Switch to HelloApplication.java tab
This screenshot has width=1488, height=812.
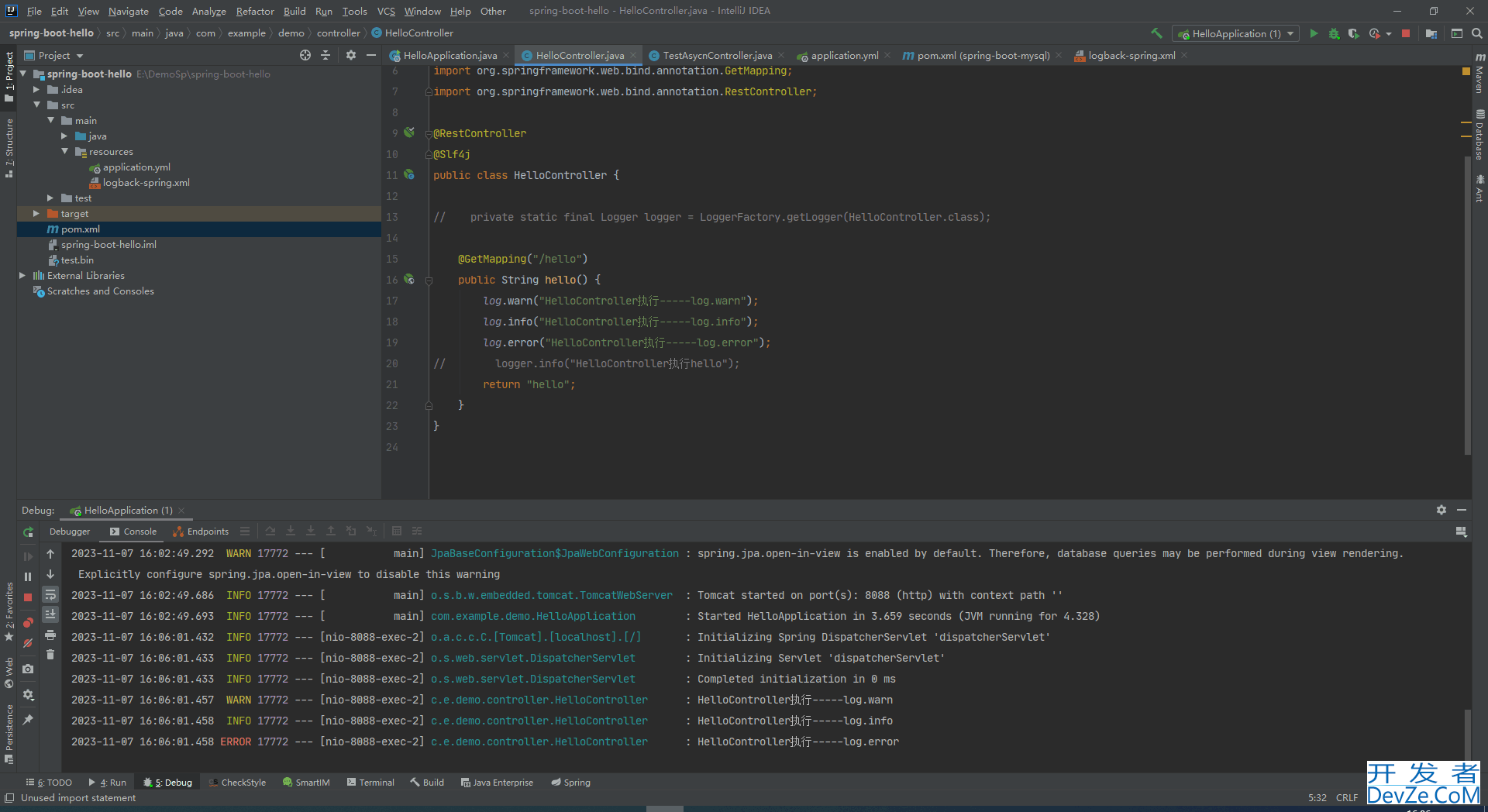coord(449,55)
